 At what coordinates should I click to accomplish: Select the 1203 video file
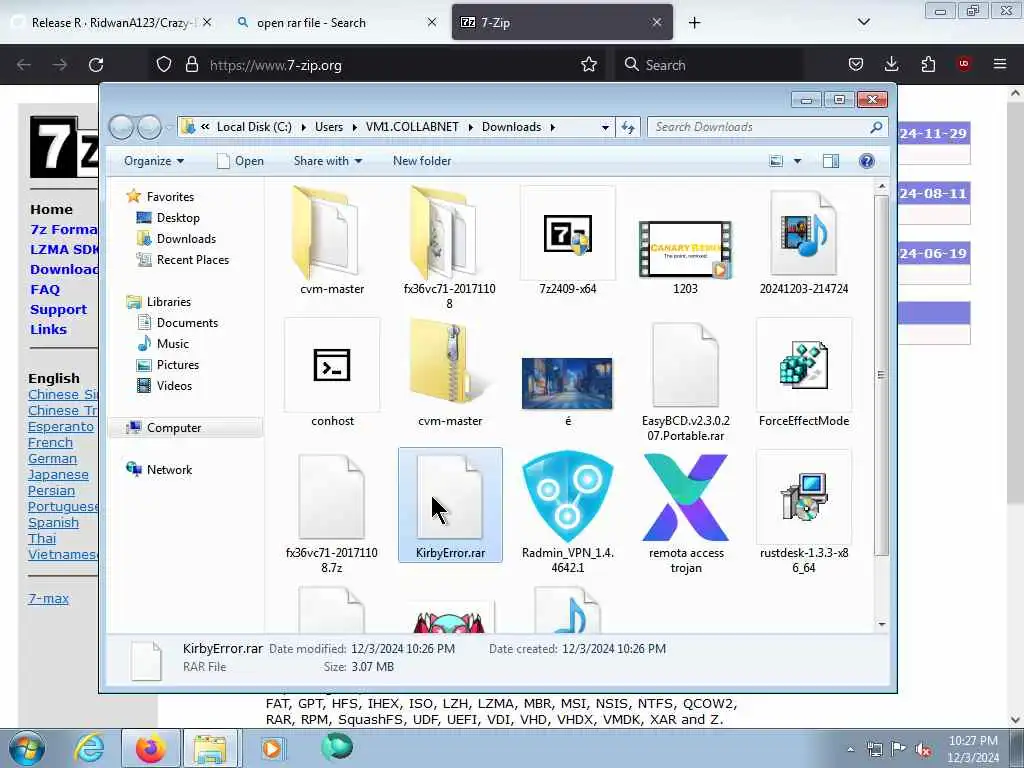[685, 255]
